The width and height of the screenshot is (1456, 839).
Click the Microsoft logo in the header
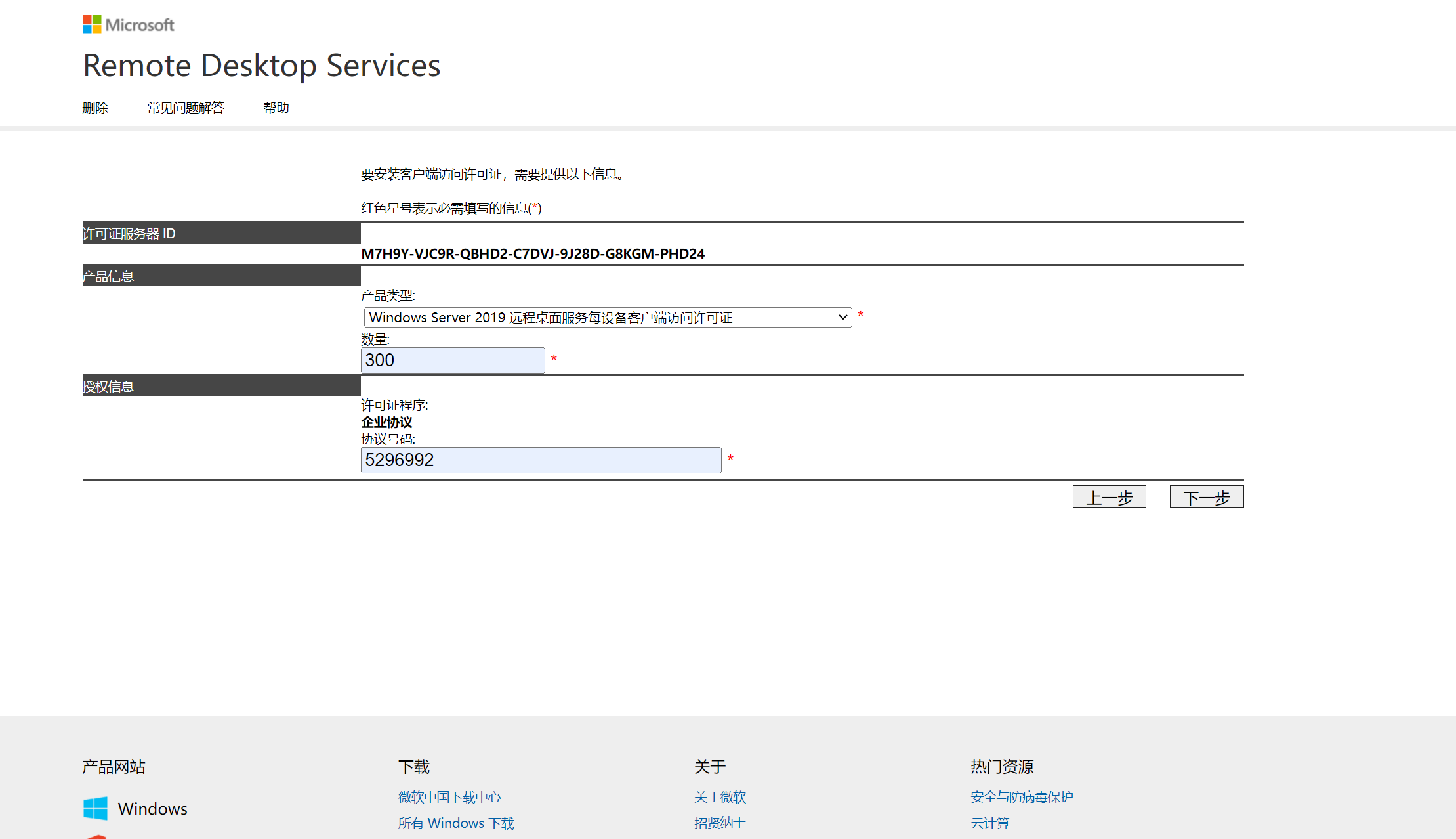tap(129, 25)
